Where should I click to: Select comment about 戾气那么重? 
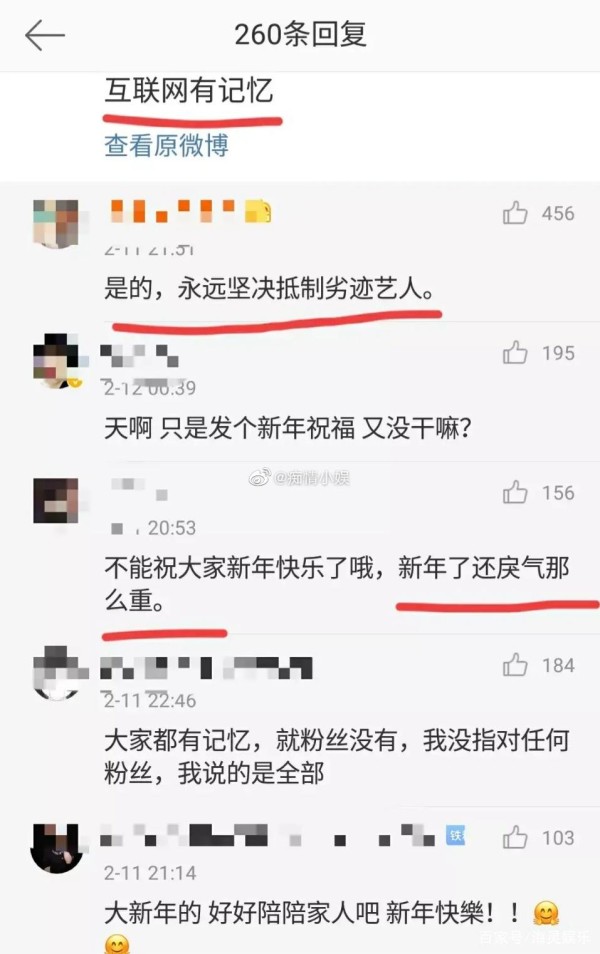coord(337,584)
